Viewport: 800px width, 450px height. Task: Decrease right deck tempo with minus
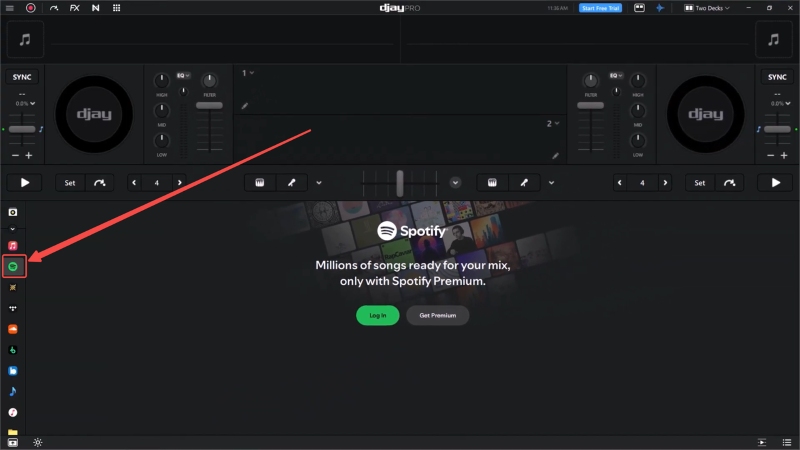point(770,155)
